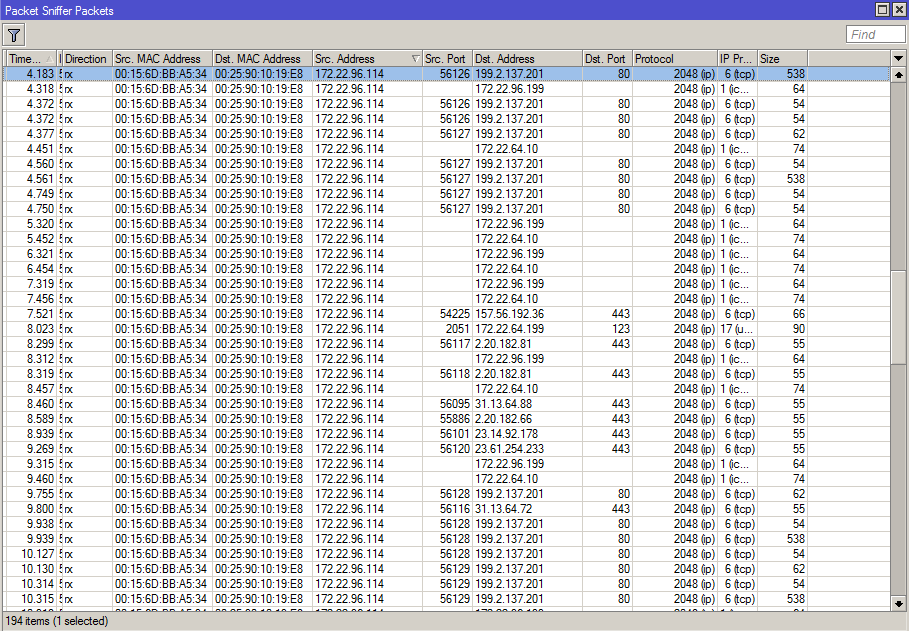Viewport: 909px width, 631px height.
Task: Select the packet at time 6.454
Action: (446, 269)
